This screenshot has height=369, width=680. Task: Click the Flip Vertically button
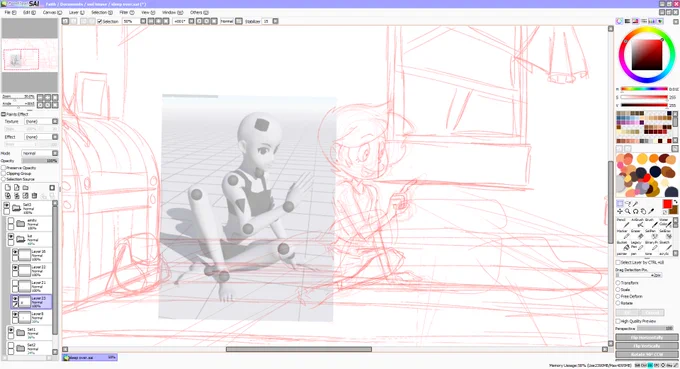pyautogui.click(x=647, y=346)
